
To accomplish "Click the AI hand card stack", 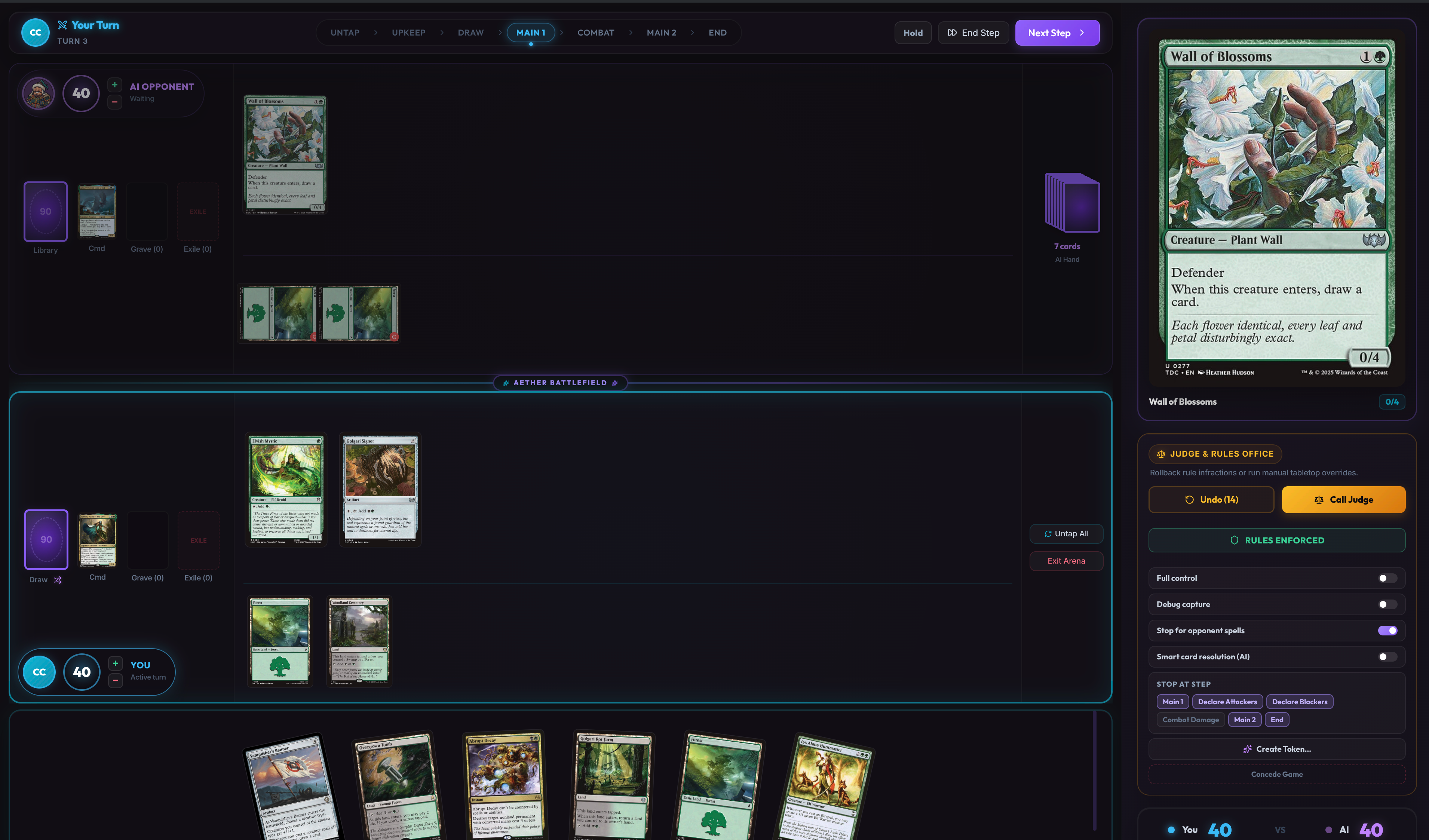I will point(1072,202).
